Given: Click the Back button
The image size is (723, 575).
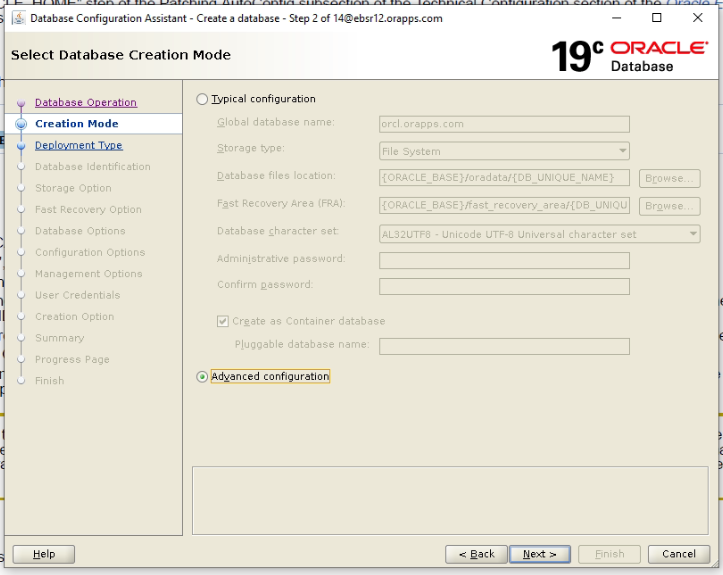Looking at the screenshot, I should pyautogui.click(x=476, y=554).
